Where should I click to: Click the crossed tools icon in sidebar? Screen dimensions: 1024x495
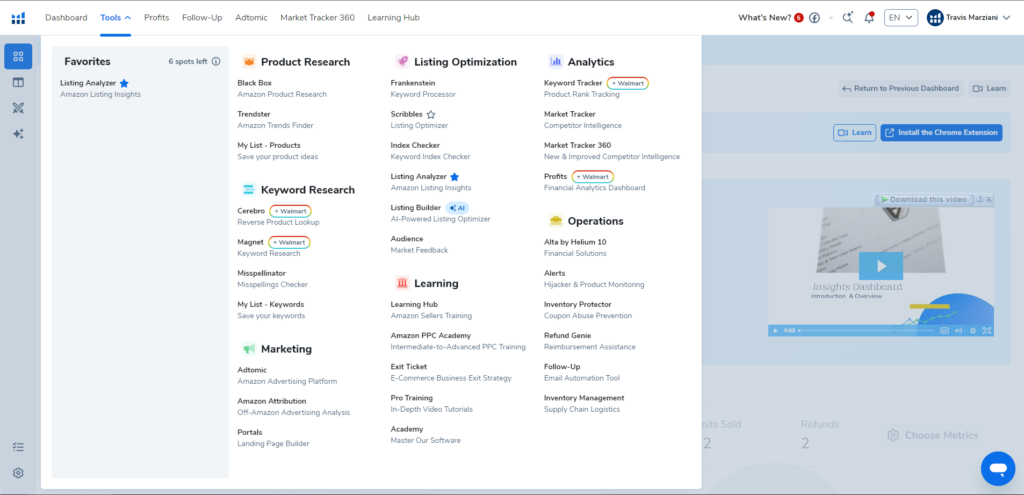click(18, 108)
